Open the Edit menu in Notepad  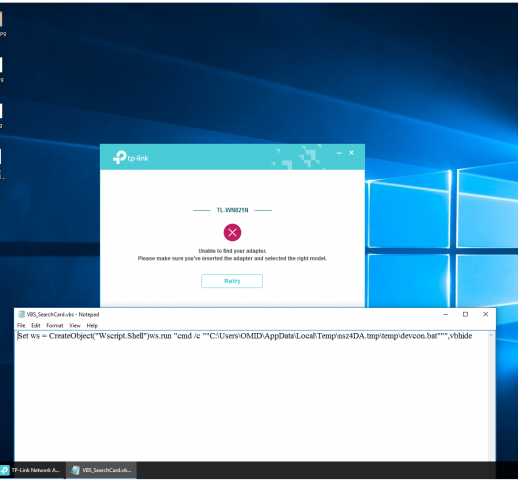(36, 325)
